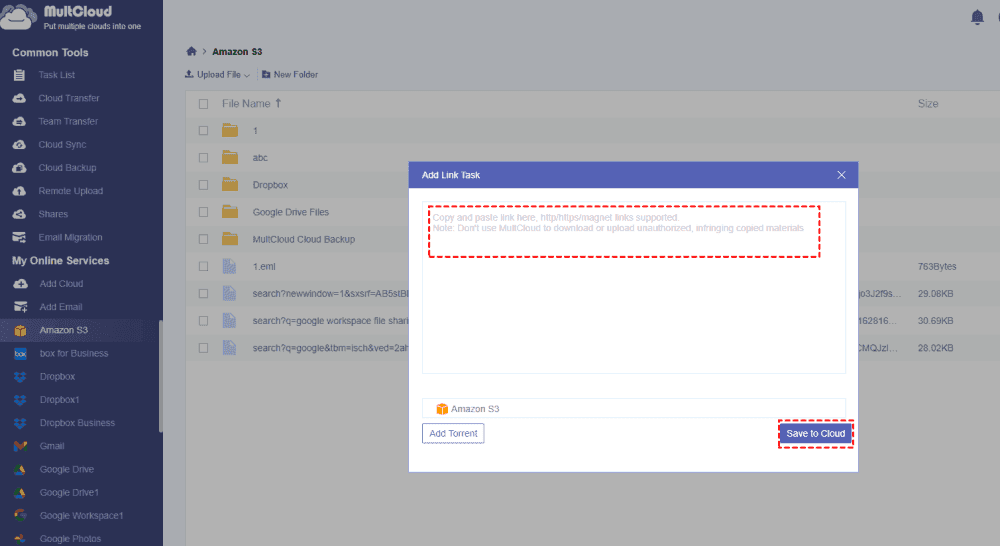Click the 30.69KB size value
The width and height of the screenshot is (1000, 546).
pos(936,321)
